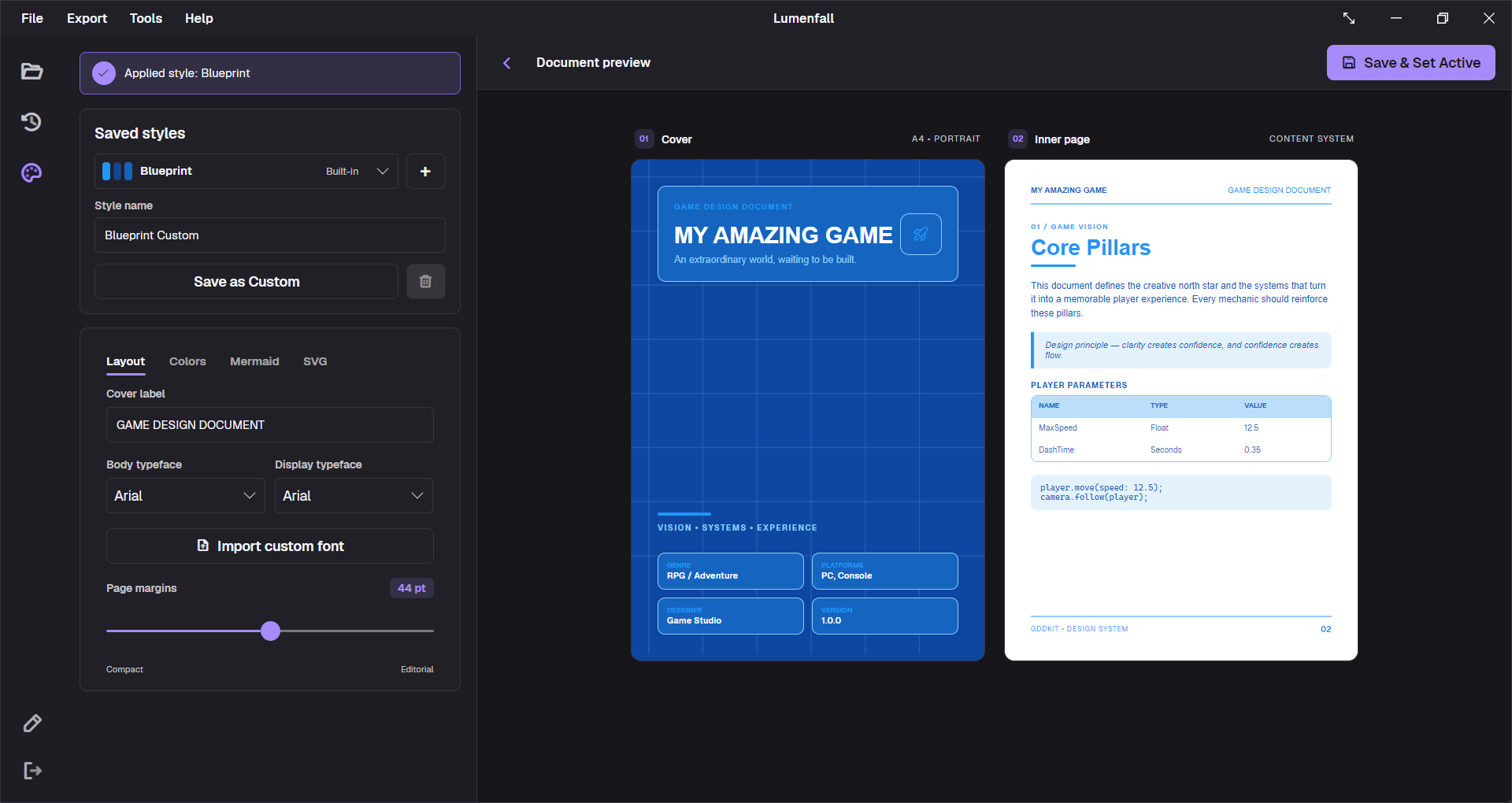1512x803 pixels.
Task: Open the projects folder icon in sidebar
Action: [31, 72]
